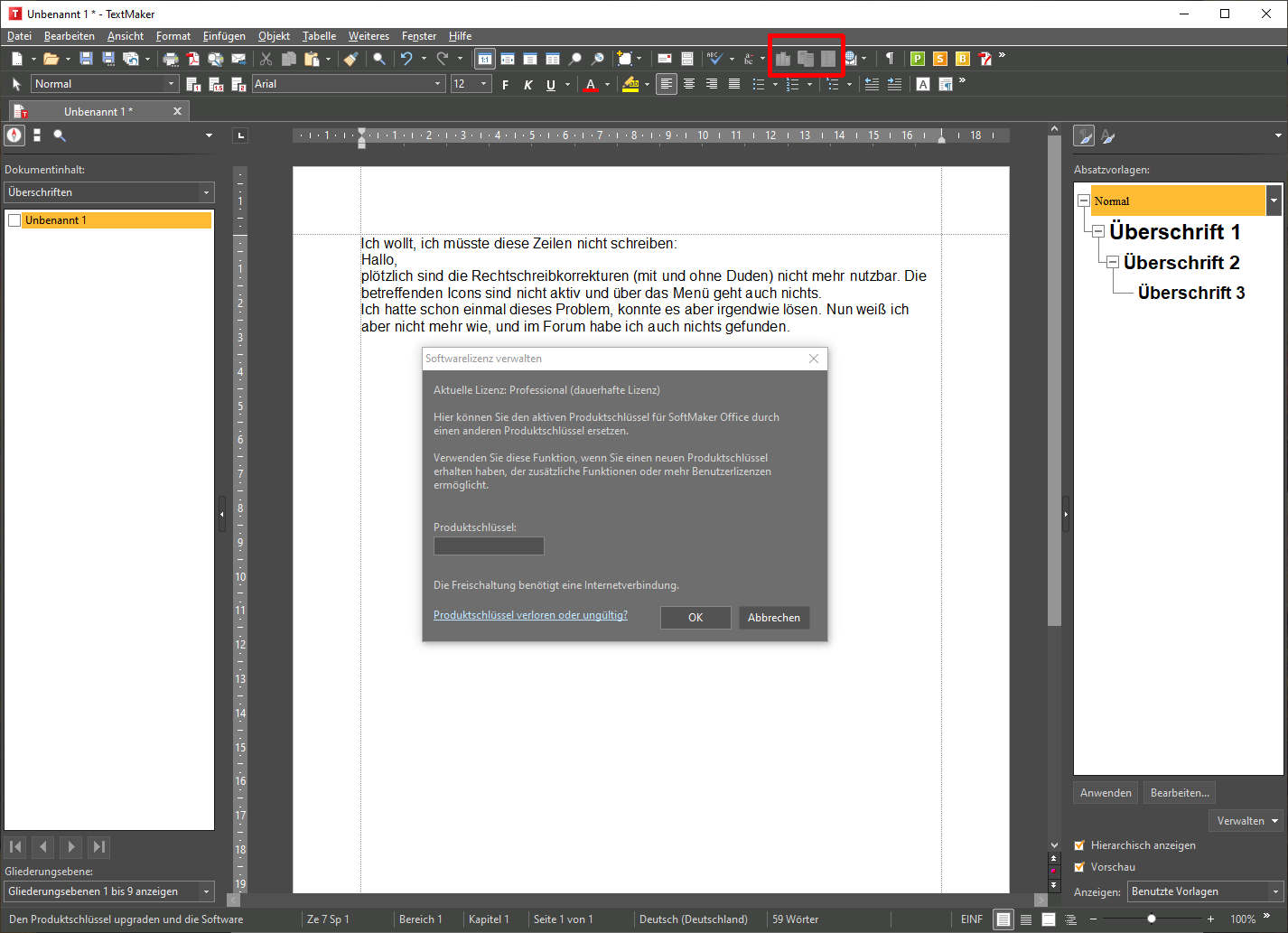Open a file using the folder icon
The height and width of the screenshot is (933, 1288).
click(x=51, y=59)
